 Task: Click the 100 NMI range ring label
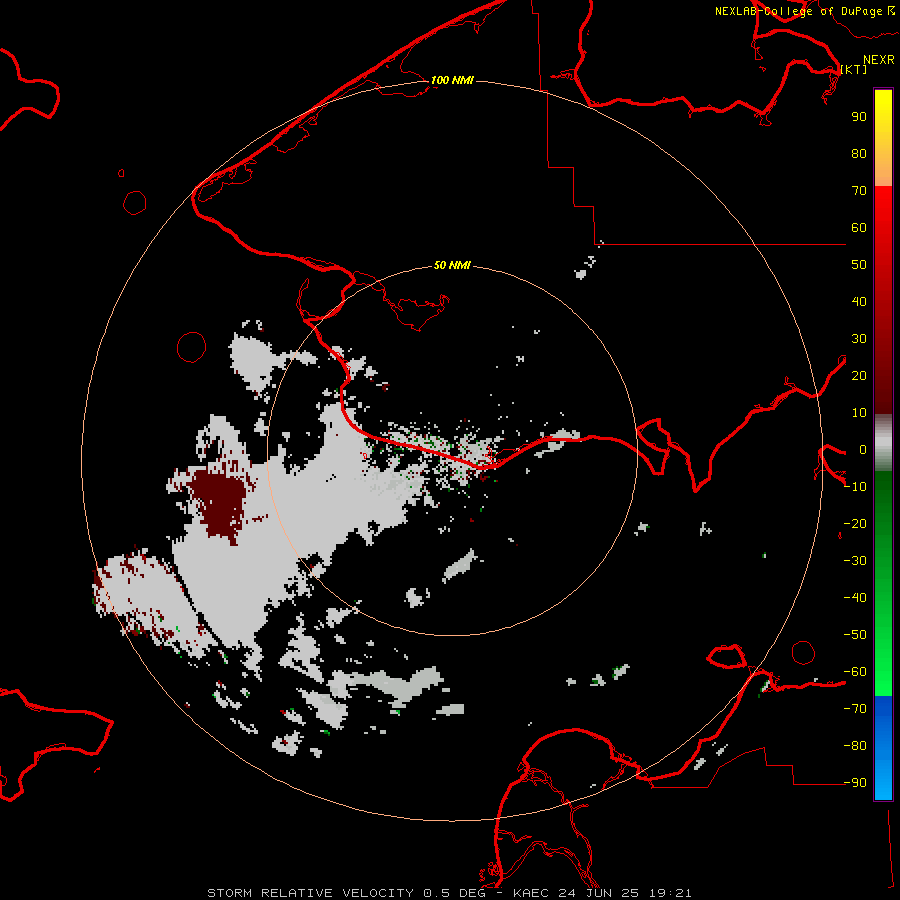[452, 80]
